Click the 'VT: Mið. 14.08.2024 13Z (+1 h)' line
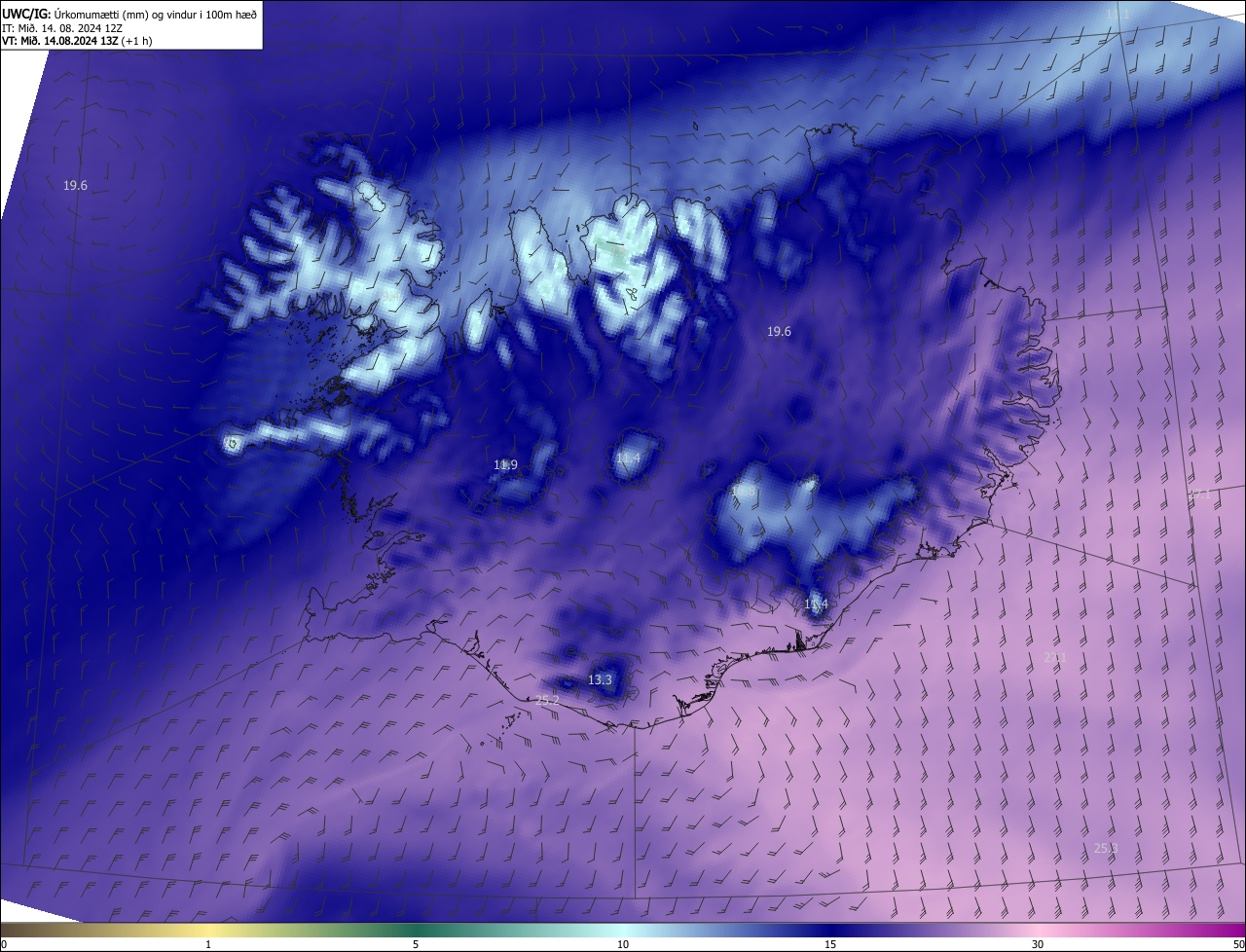Screen dimensions: 1246x952 [77, 41]
